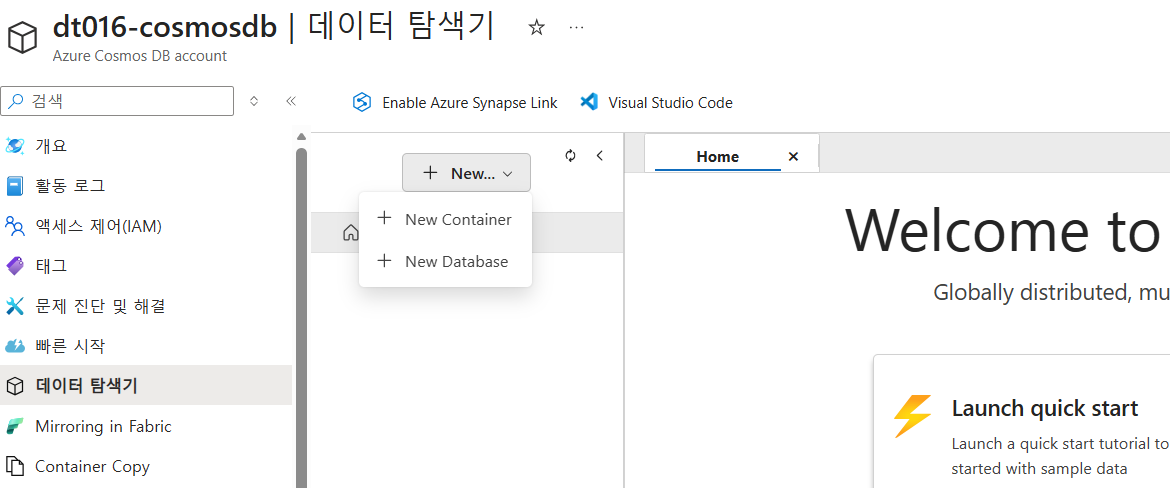Focus the 검색 search field
Viewport: 1170px width, 488px height.
(x=117, y=101)
